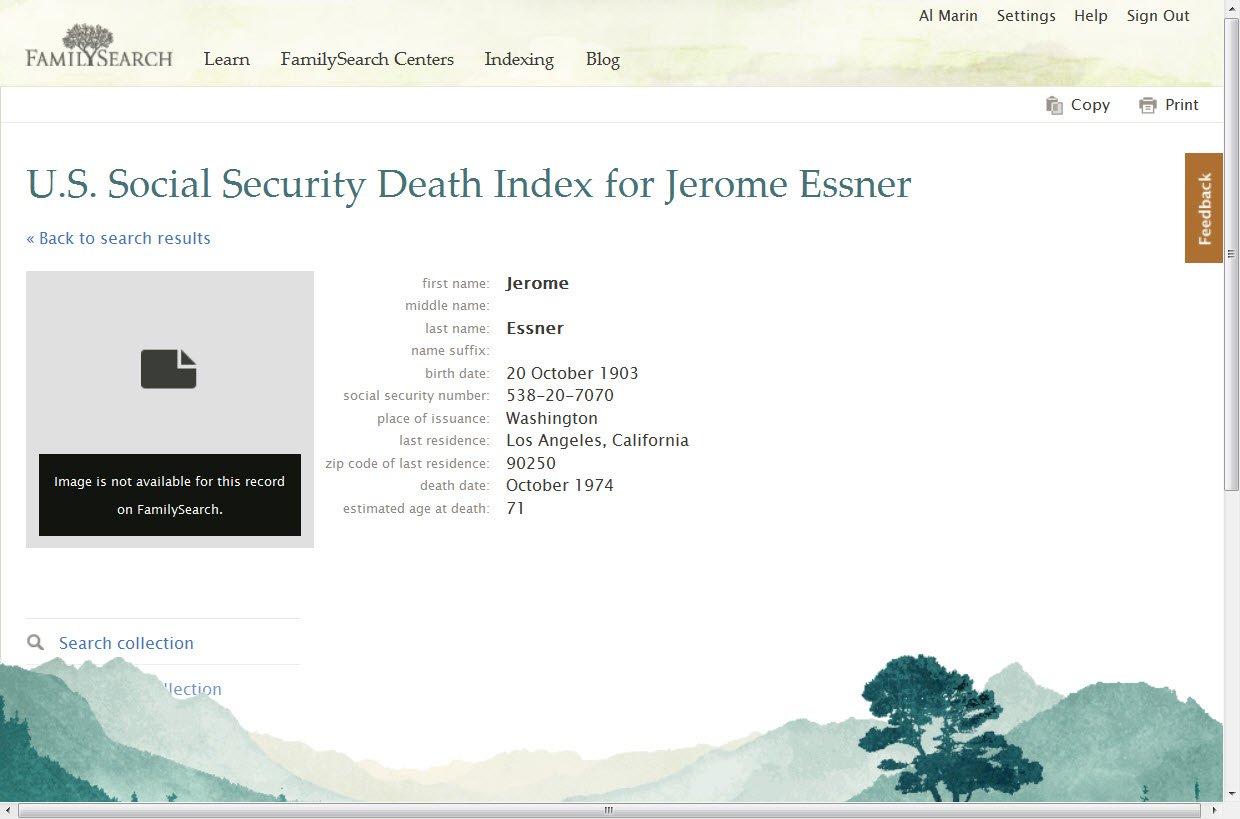Screen dimensions: 1240x819
Task: Select last residence Los Angeles, California
Action: (x=597, y=440)
